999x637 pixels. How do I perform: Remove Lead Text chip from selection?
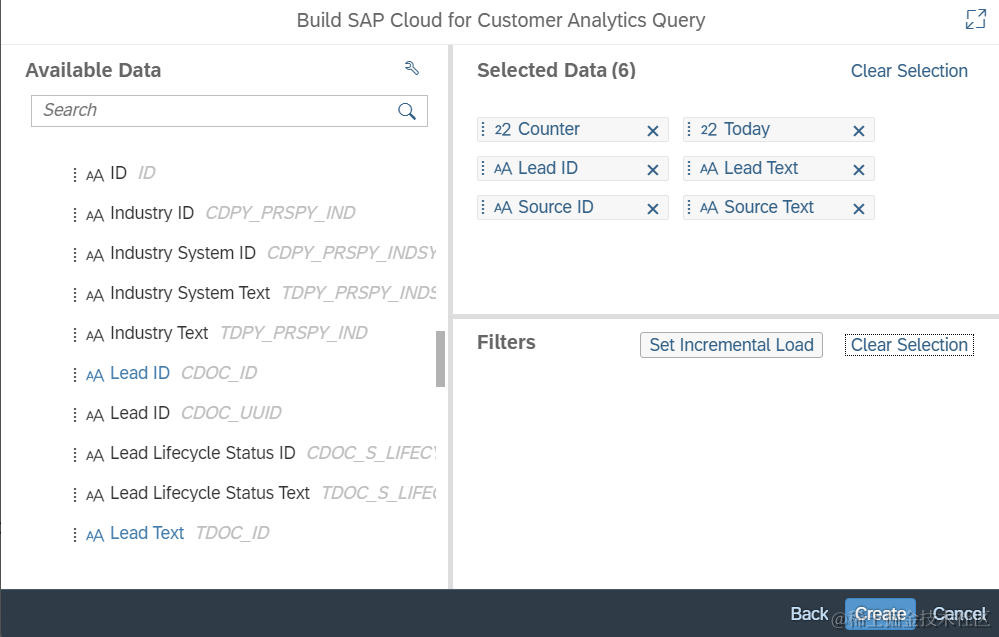pos(858,169)
